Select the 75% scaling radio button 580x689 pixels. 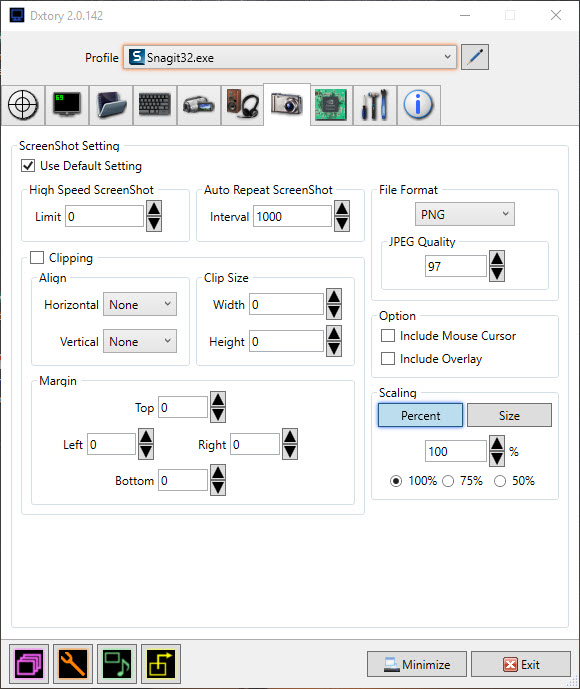tap(448, 481)
